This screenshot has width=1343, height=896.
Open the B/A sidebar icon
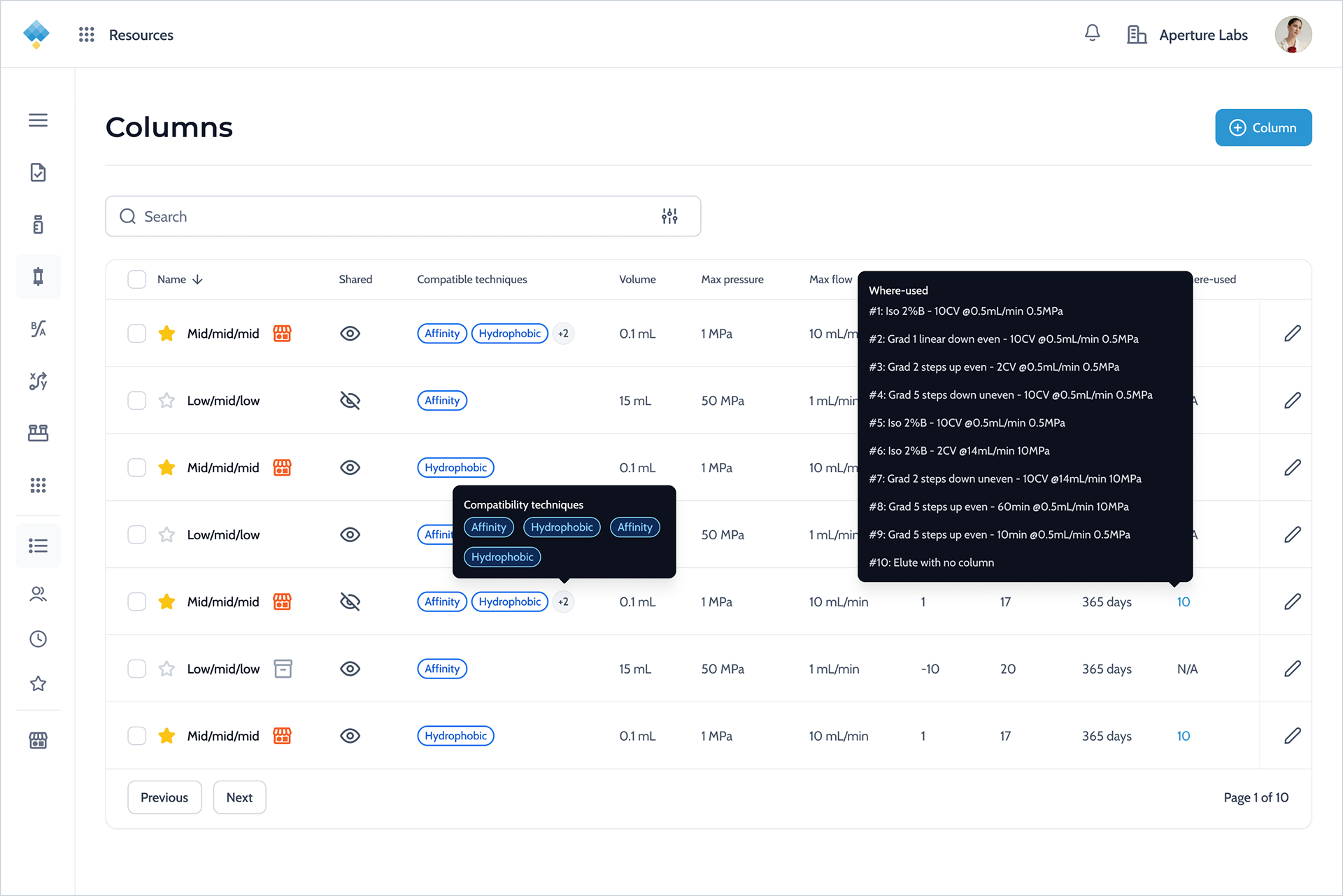[38, 329]
